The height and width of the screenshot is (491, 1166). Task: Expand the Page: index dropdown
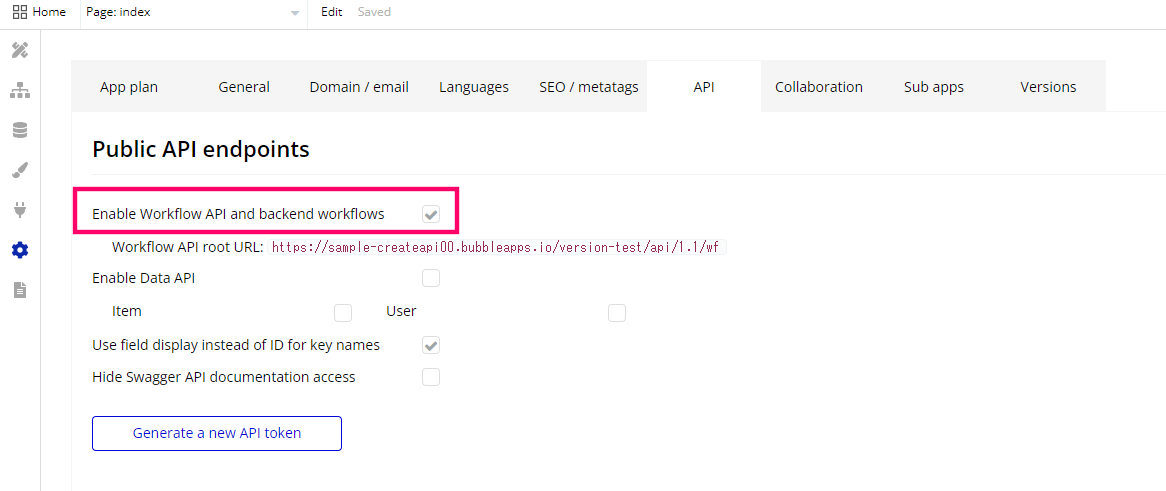193,13
